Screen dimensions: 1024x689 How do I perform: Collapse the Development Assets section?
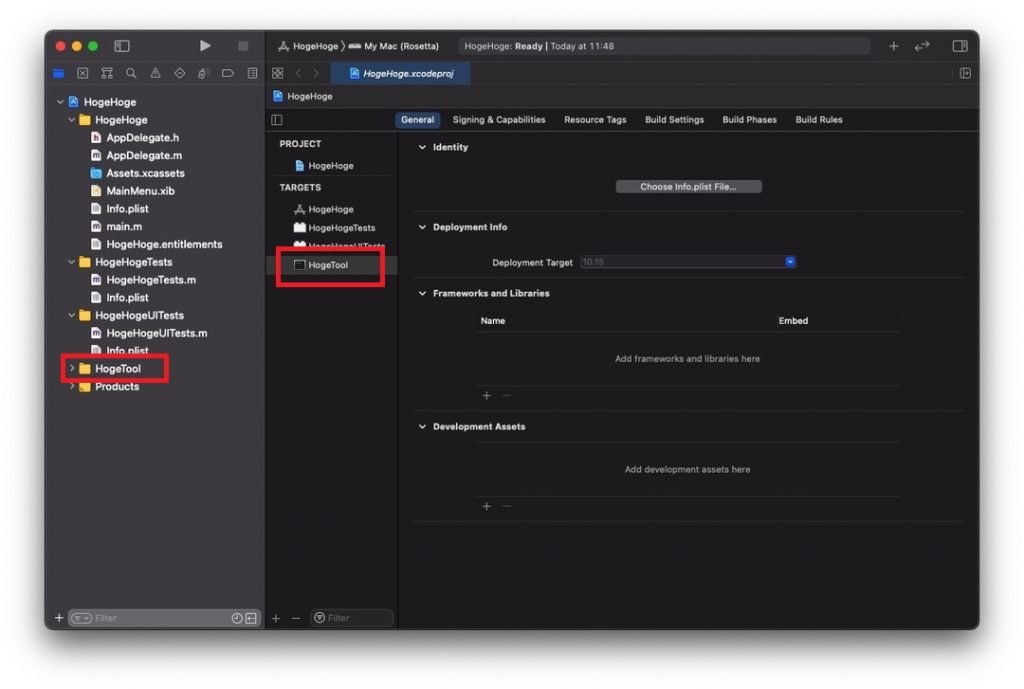point(422,426)
